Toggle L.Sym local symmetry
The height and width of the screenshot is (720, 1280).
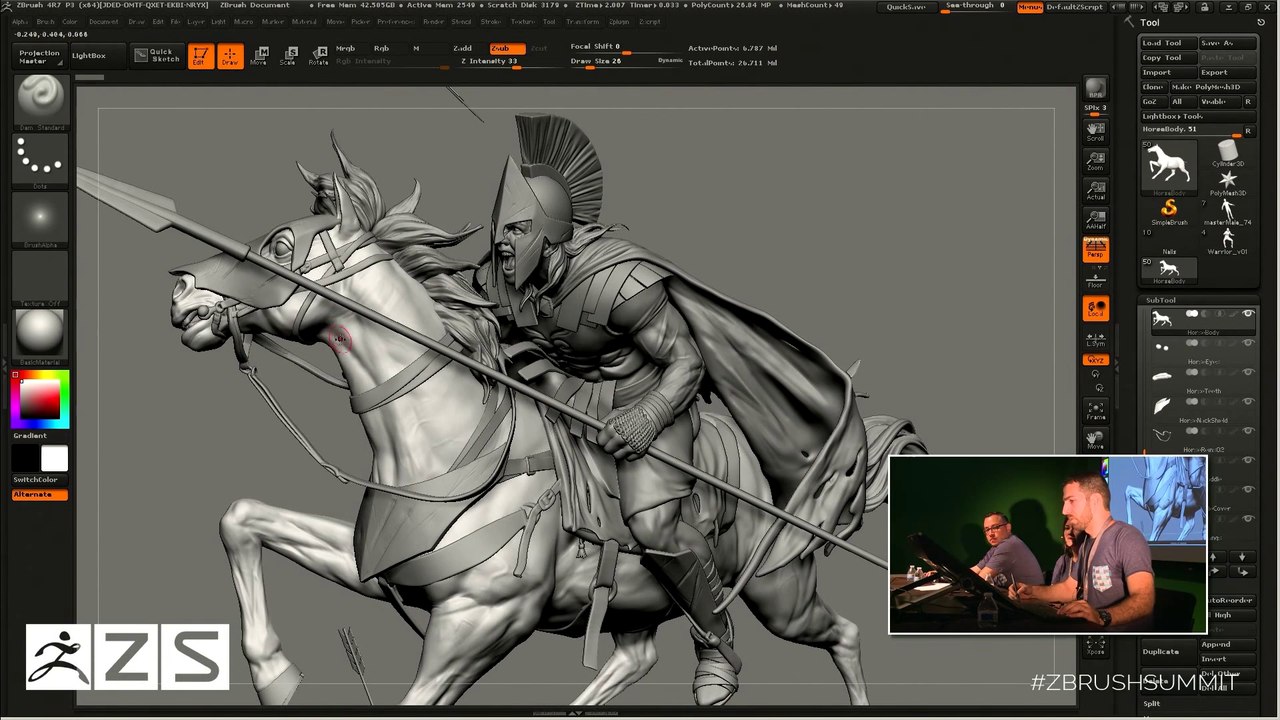(1096, 339)
